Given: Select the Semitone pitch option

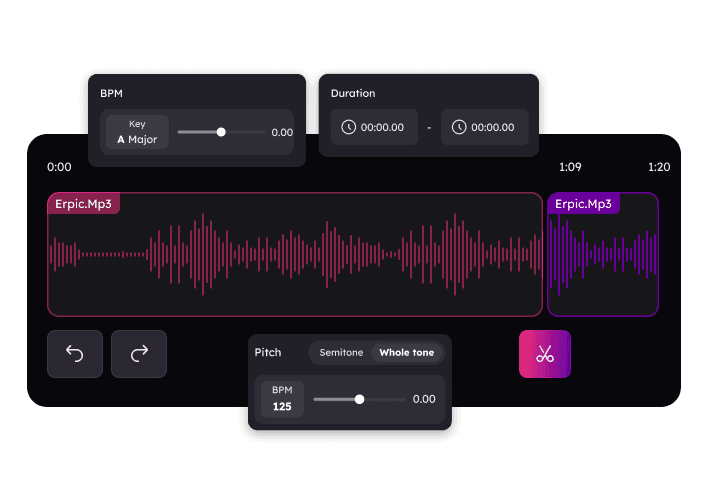Looking at the screenshot, I should [x=341, y=353].
